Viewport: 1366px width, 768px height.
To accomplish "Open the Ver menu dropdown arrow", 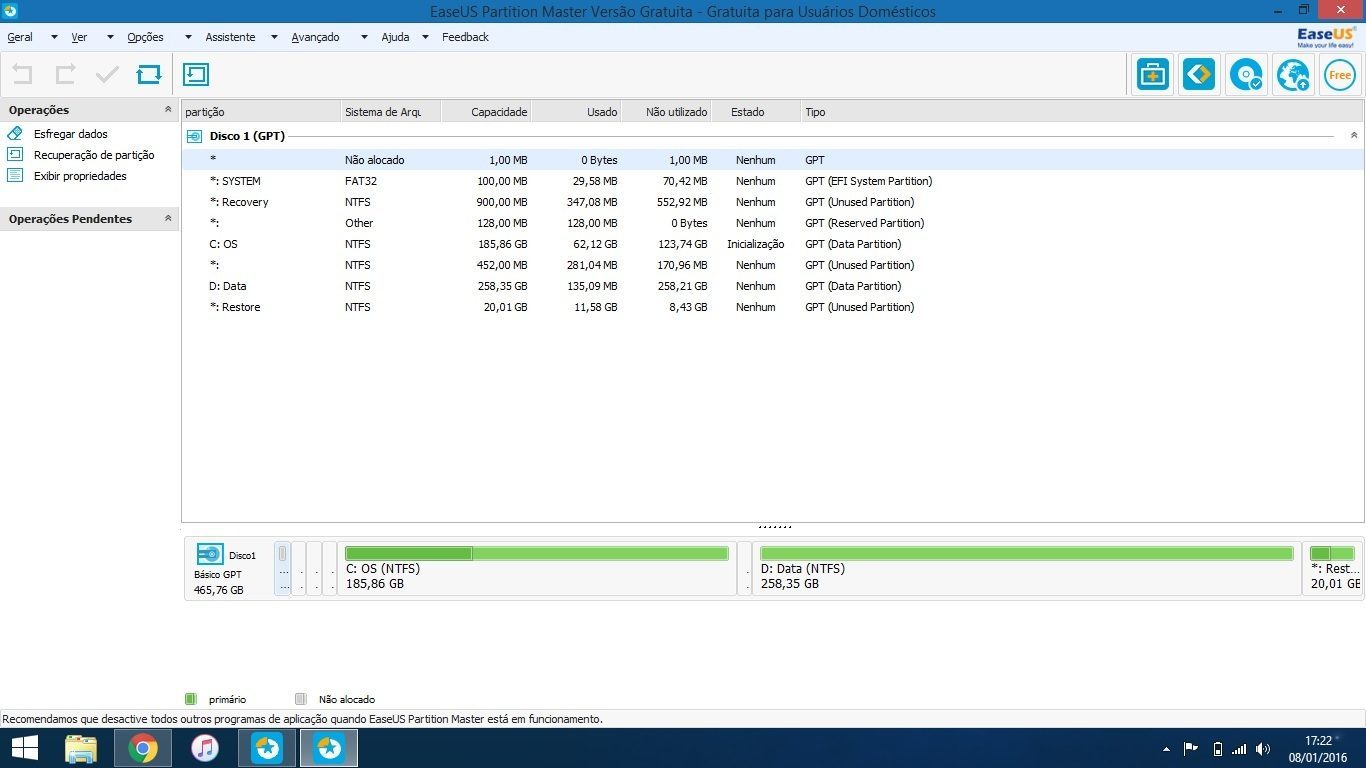I will tap(108, 37).
